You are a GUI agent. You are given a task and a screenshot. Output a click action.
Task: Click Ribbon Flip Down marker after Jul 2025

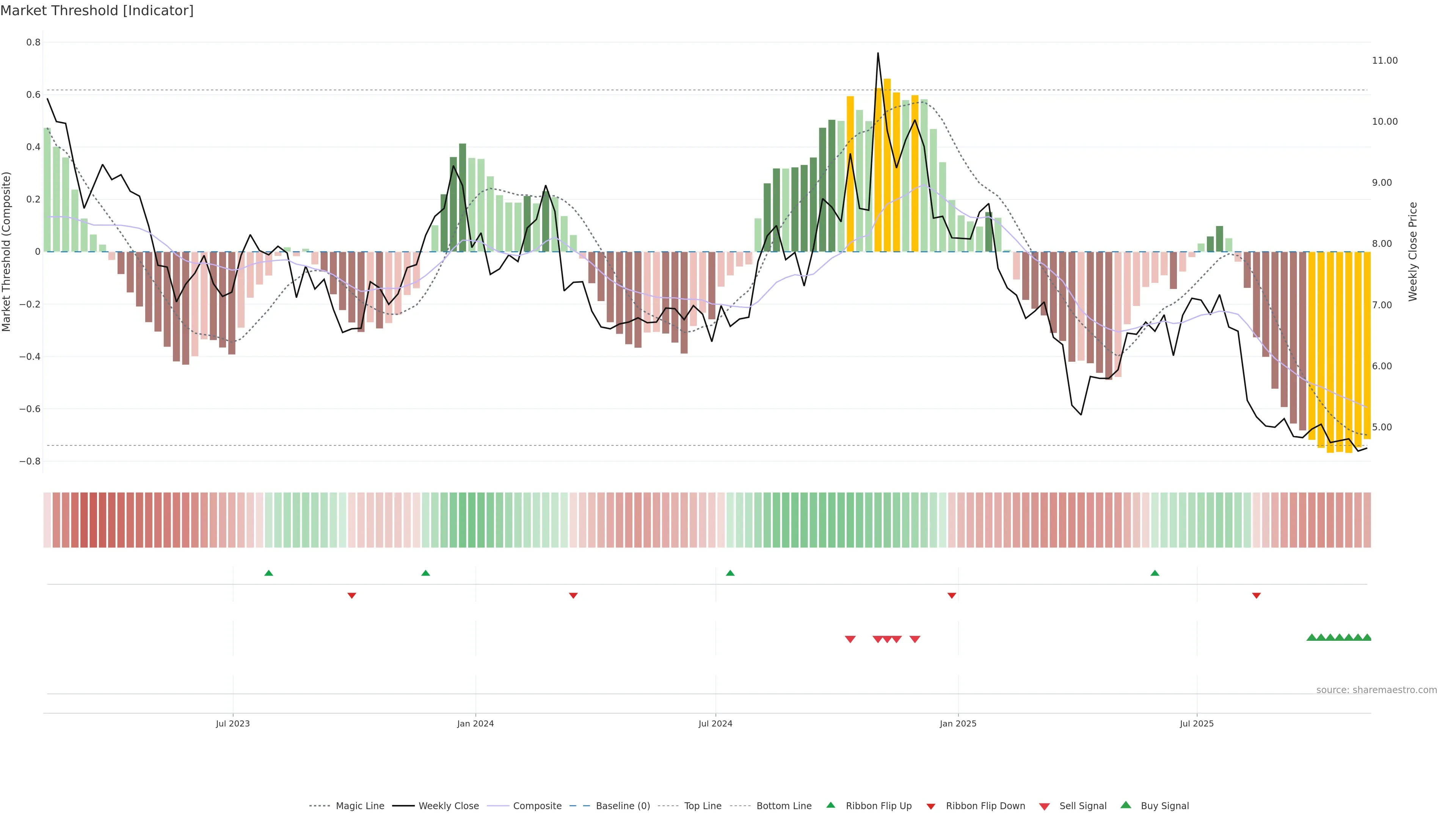pos(1256,596)
